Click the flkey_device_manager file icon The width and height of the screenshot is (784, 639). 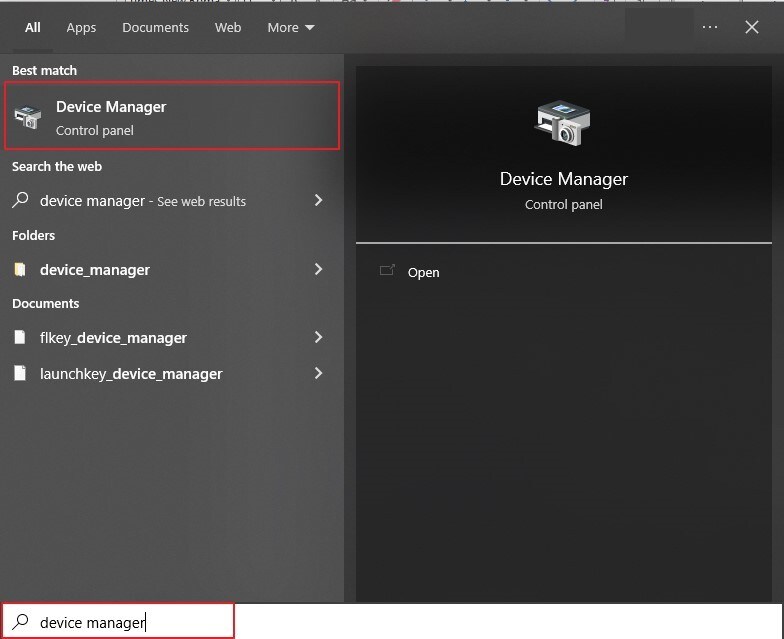point(20,337)
